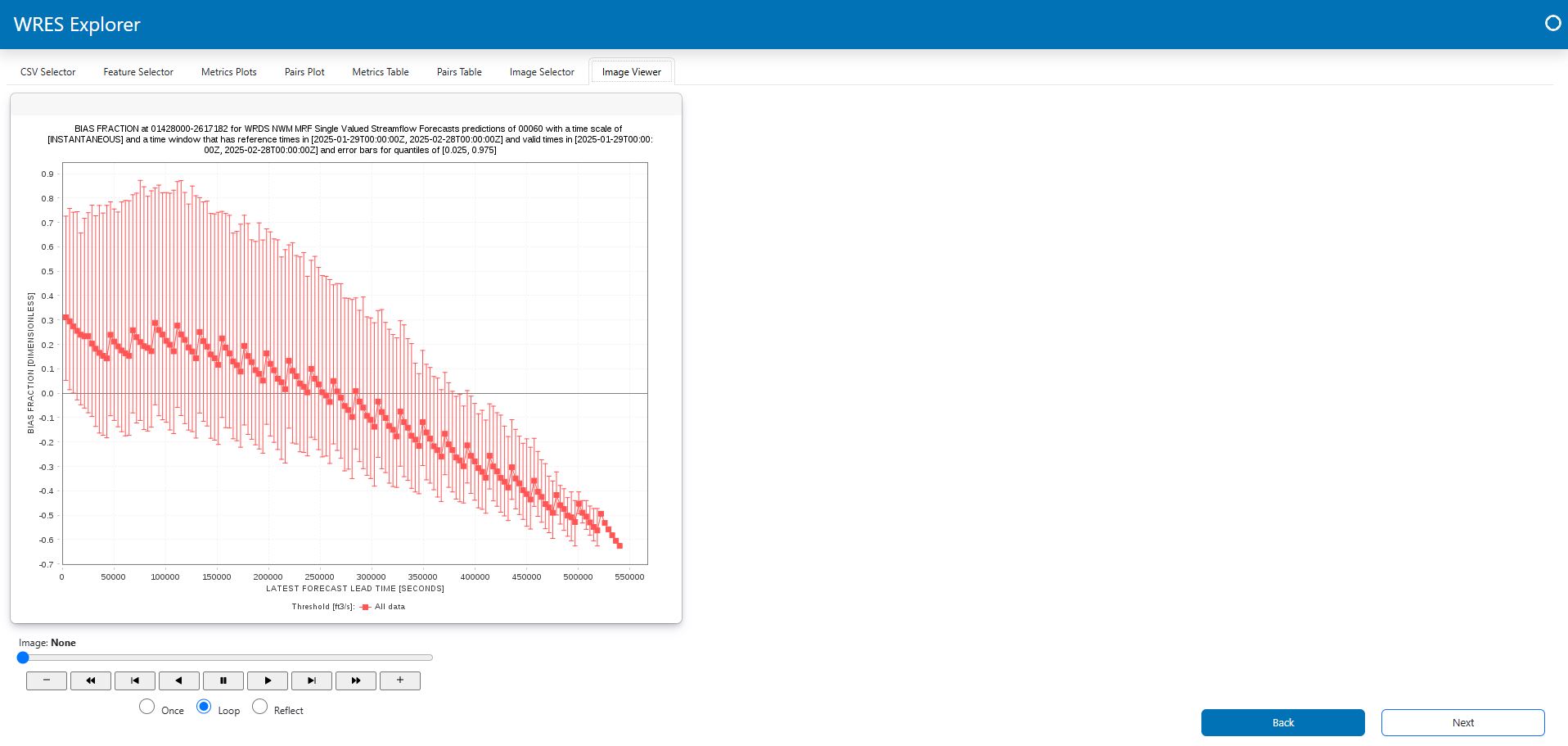Click the circle icon in header
This screenshot has width=1568, height=746.
[1552, 23]
